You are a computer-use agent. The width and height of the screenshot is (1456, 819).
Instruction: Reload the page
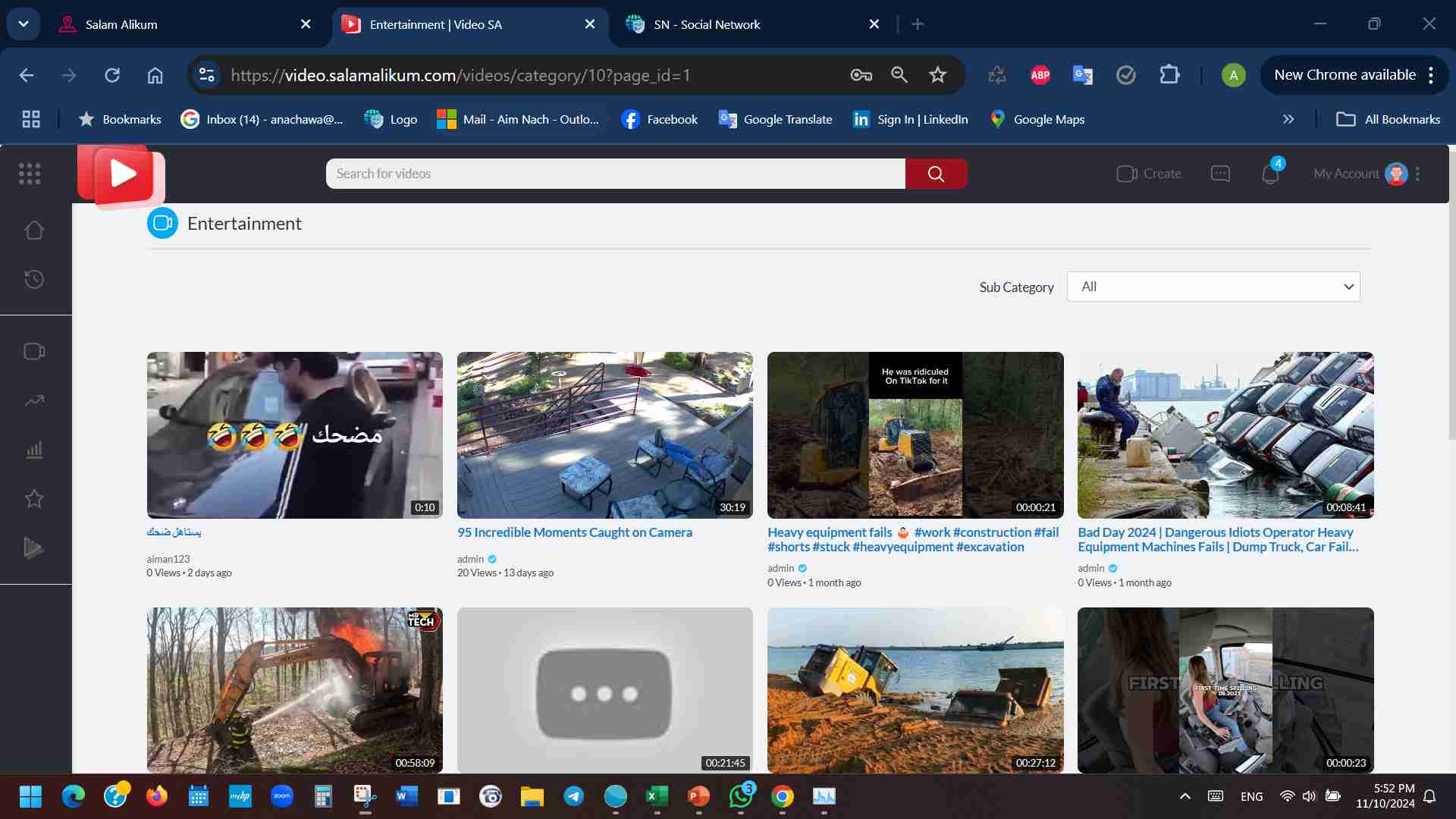pyautogui.click(x=112, y=75)
